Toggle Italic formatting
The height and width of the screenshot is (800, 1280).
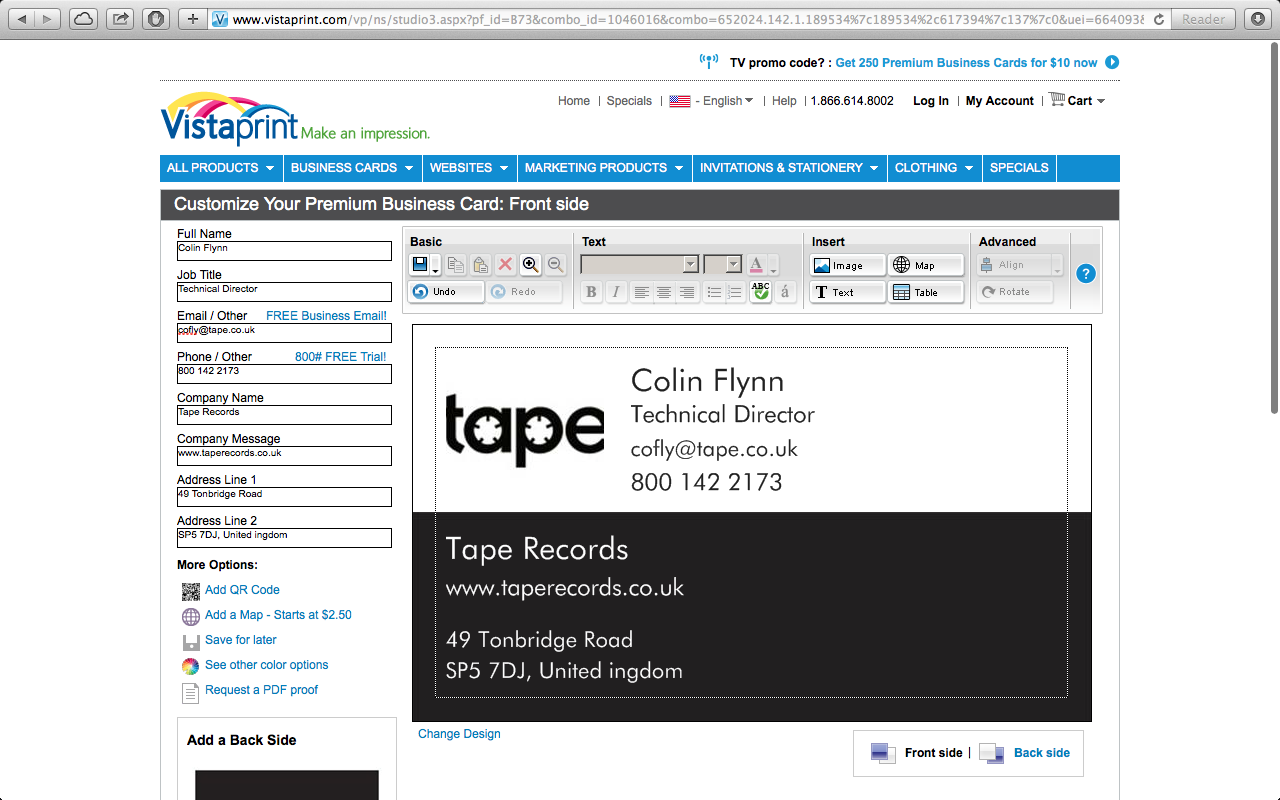click(x=616, y=292)
